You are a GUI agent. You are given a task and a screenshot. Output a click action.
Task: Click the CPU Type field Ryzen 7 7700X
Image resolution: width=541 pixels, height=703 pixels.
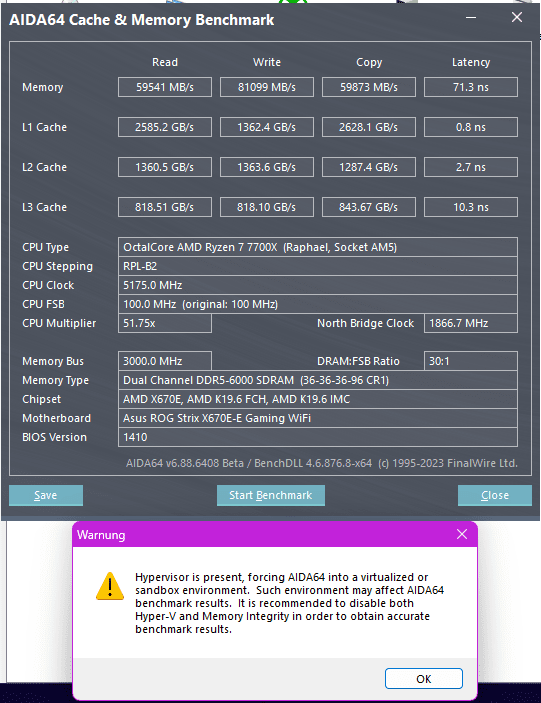coord(318,247)
